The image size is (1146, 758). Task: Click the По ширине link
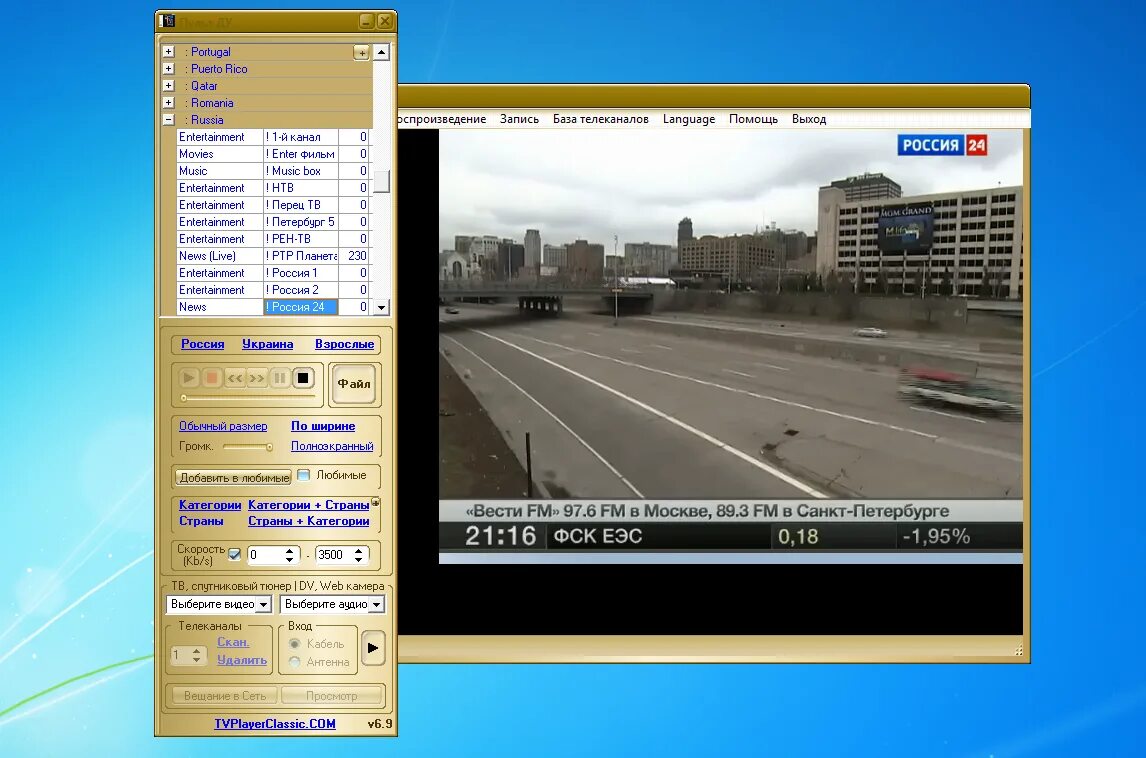coord(323,426)
